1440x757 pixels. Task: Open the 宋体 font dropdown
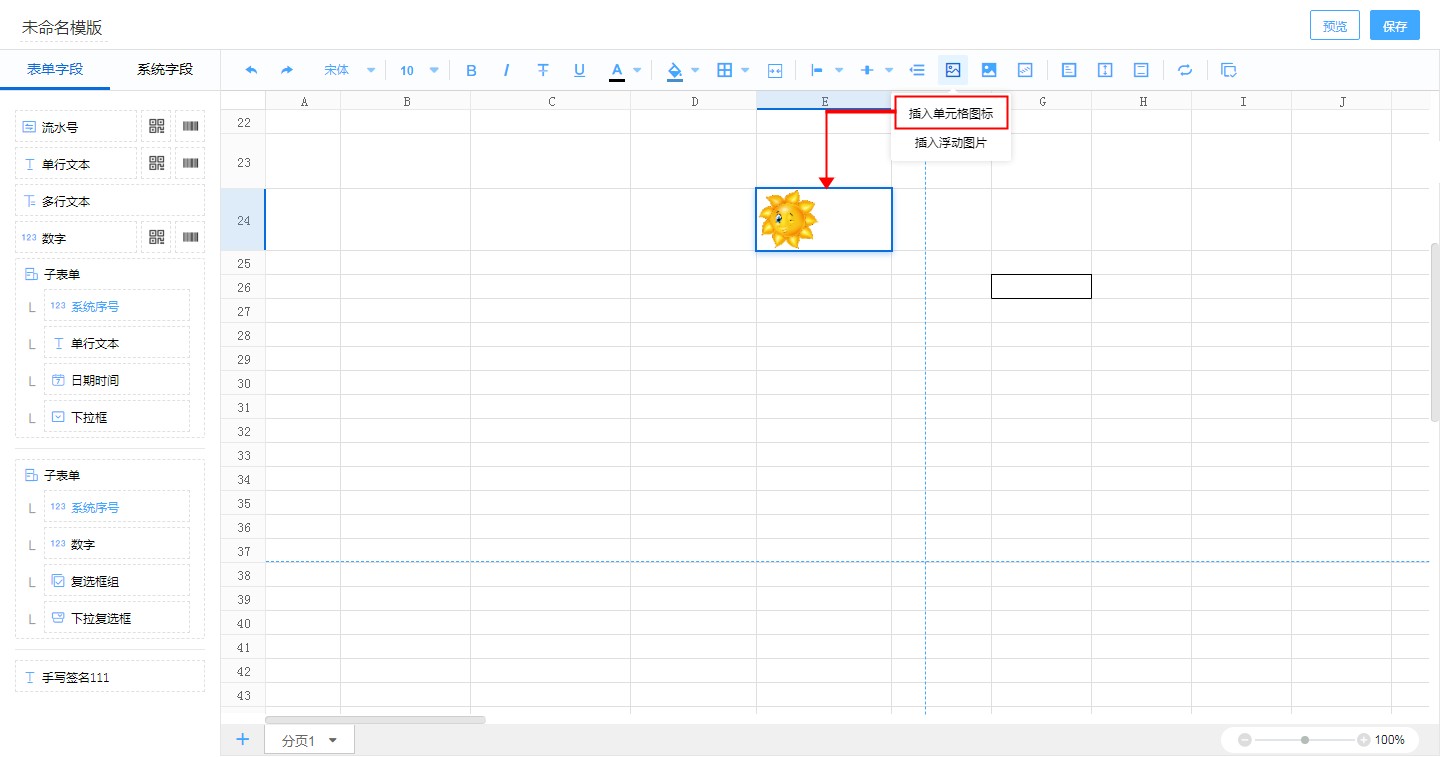349,70
